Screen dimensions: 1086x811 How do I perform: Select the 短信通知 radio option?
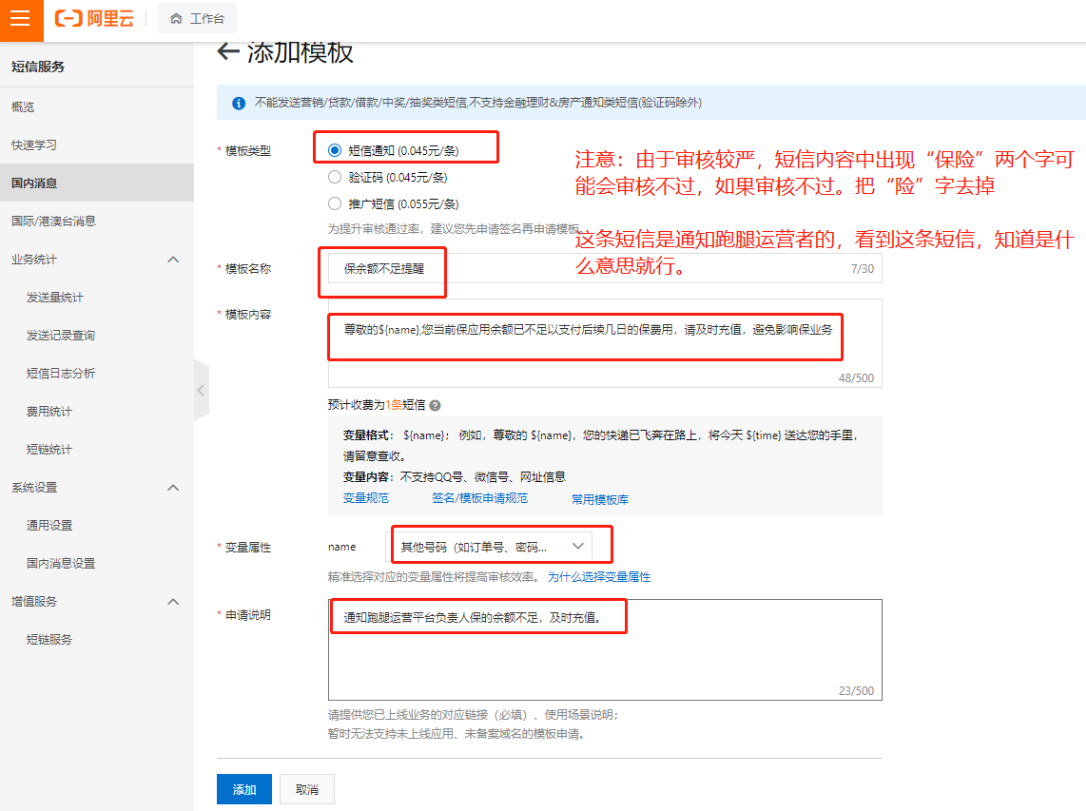(x=335, y=150)
